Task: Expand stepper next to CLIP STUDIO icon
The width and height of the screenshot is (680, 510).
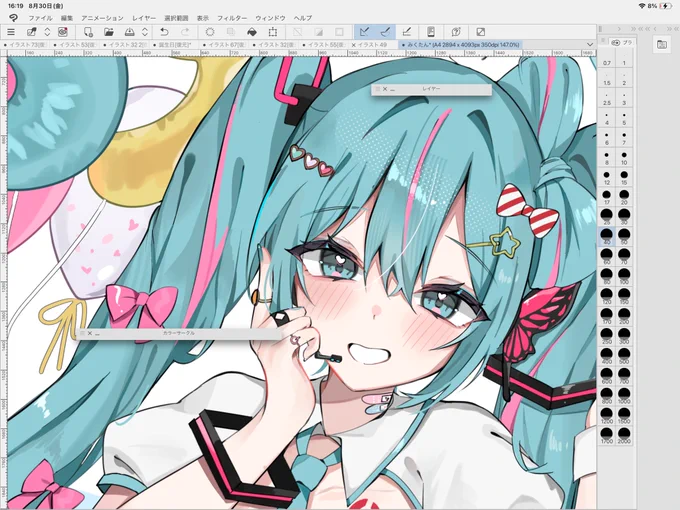Action: point(47,32)
